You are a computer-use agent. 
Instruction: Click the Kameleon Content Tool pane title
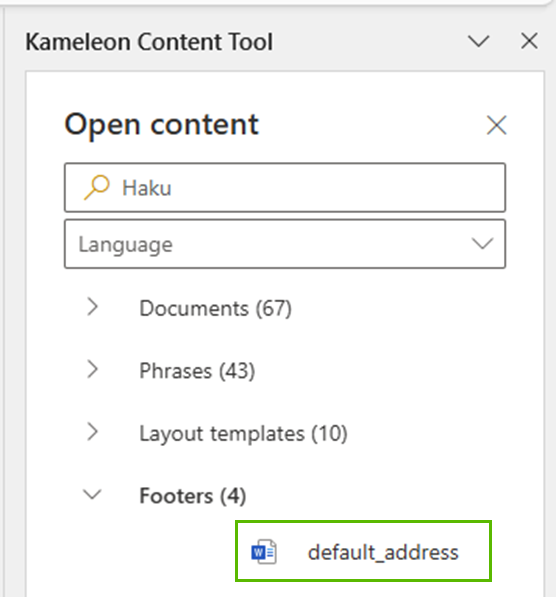click(x=149, y=42)
